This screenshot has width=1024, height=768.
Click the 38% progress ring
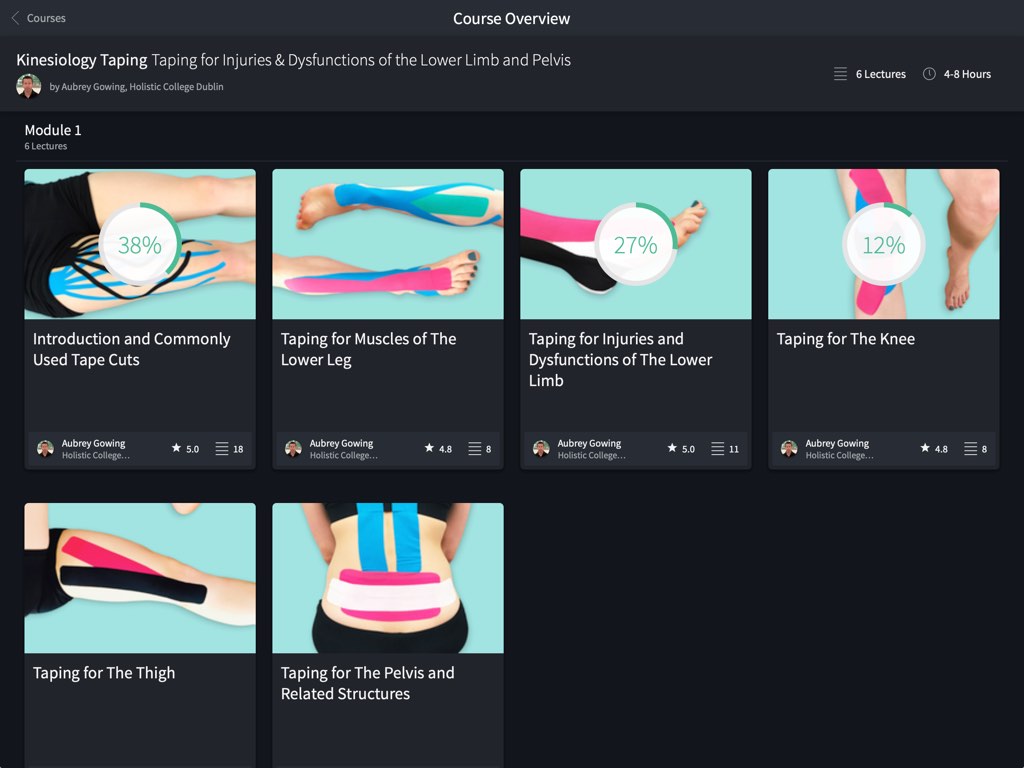140,244
